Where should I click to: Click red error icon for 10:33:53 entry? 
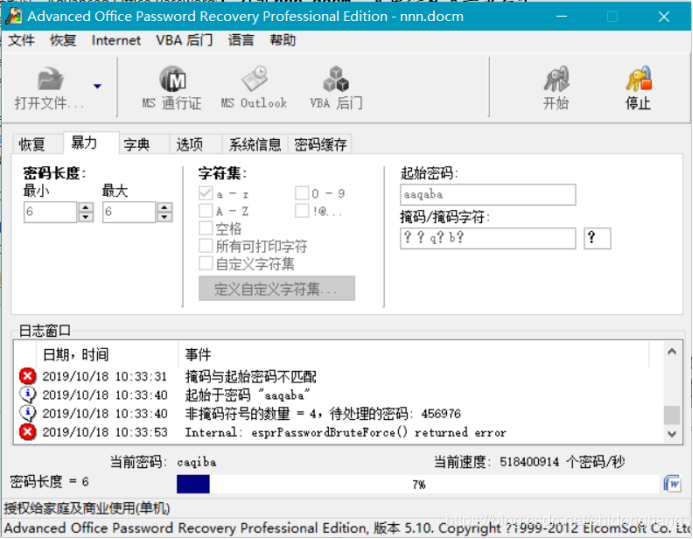(x=27, y=431)
